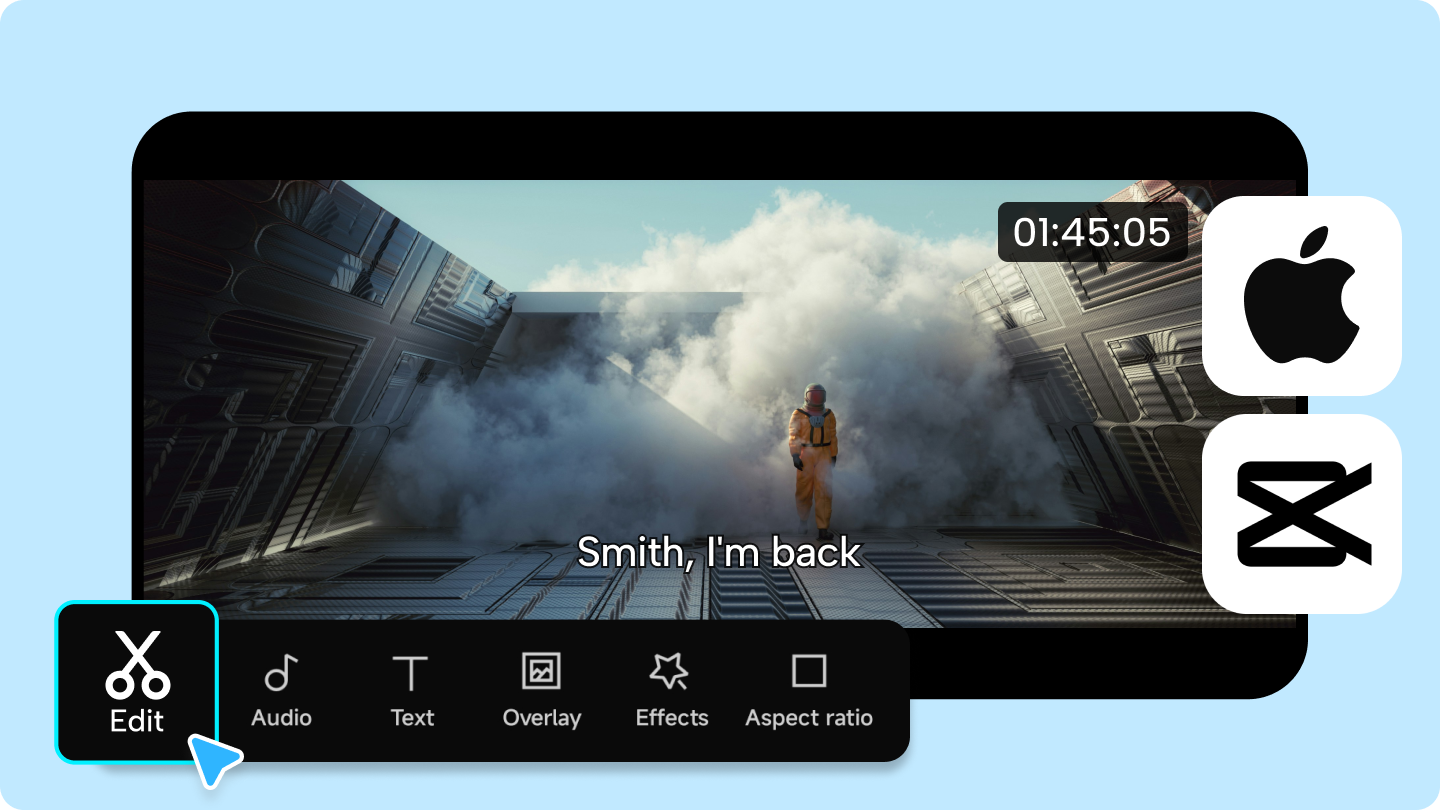Click the T-shaped Text icon
Screen dimensions: 1440x810
click(x=412, y=670)
